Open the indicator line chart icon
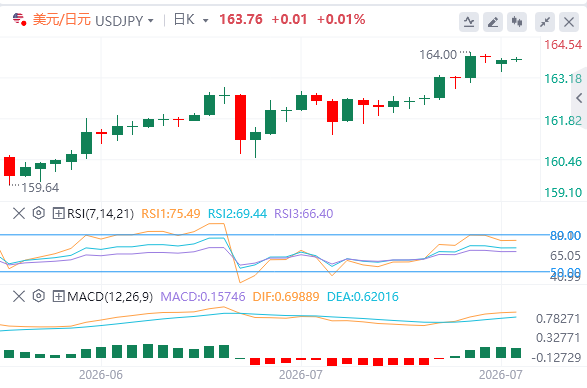Screen dimensions: 587x388 click(x=469, y=22)
